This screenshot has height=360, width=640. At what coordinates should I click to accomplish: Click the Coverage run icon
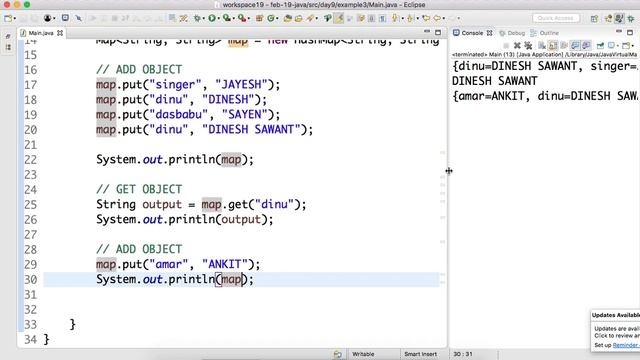pyautogui.click(x=226, y=18)
